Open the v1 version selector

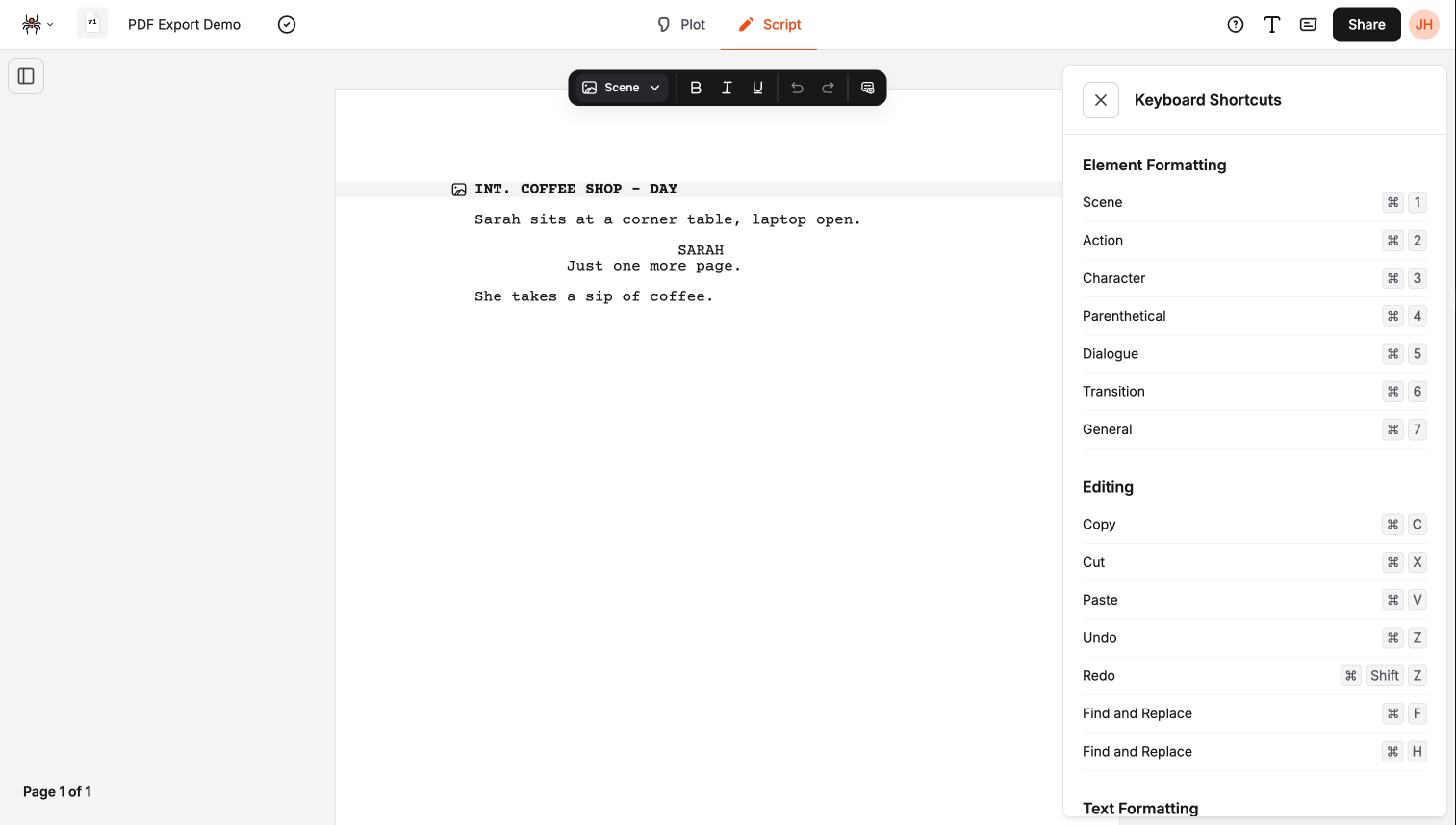click(92, 23)
